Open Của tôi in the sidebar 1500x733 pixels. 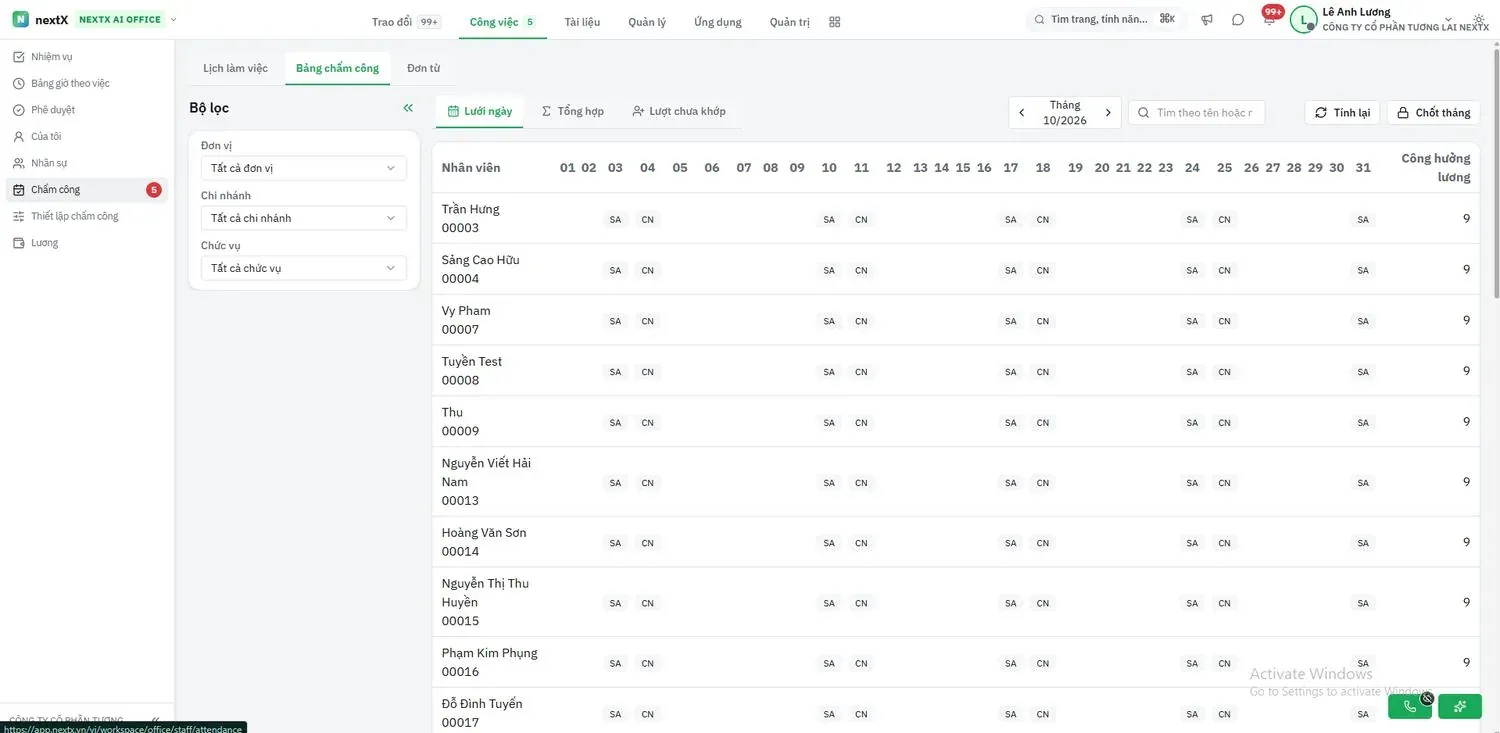click(87, 136)
